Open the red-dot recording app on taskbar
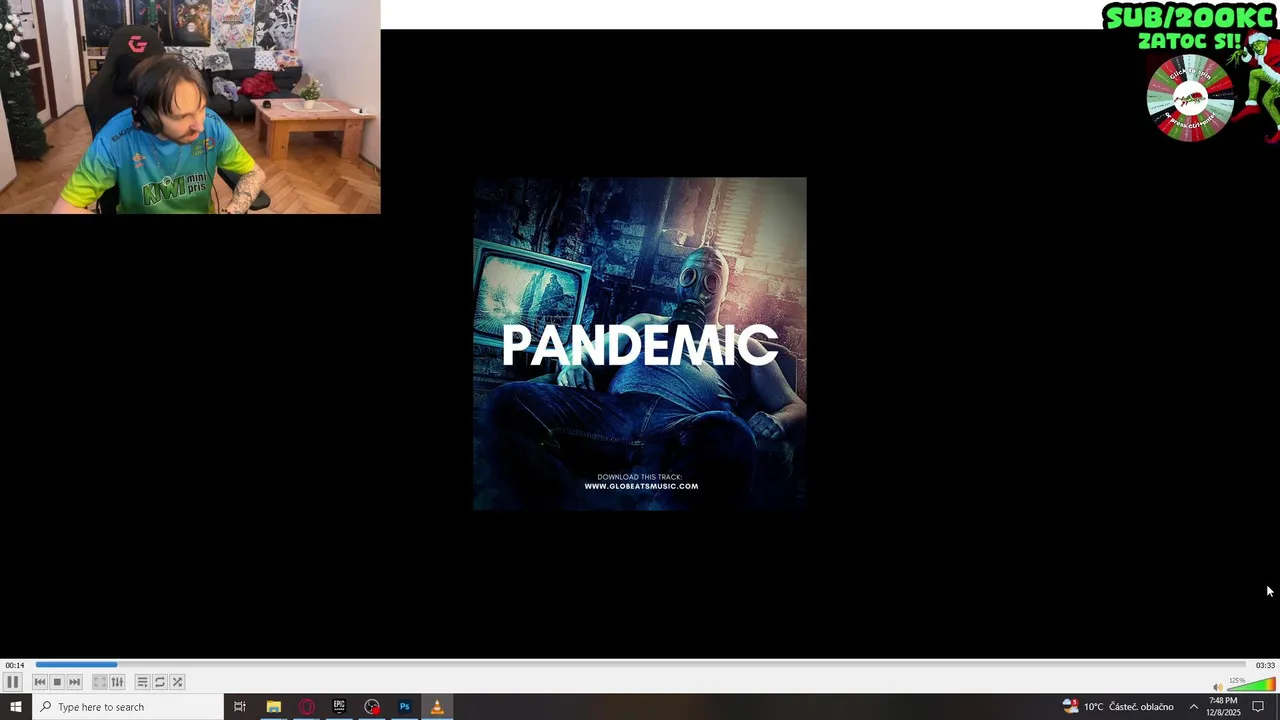The image size is (1280, 720). coord(372,707)
